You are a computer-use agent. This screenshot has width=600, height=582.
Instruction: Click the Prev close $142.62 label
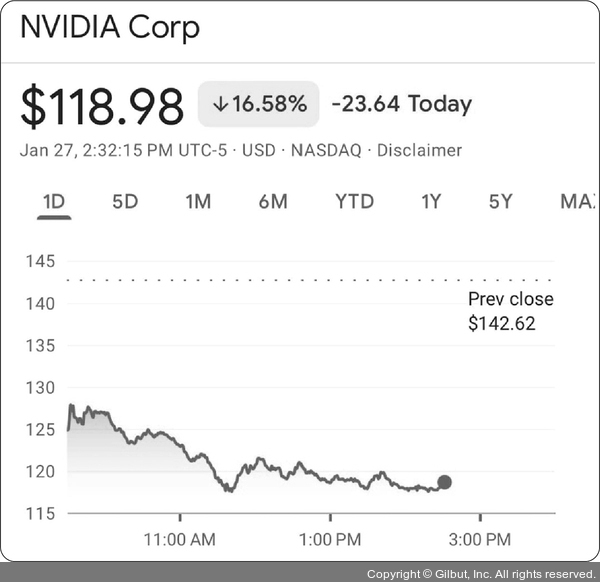coord(510,311)
